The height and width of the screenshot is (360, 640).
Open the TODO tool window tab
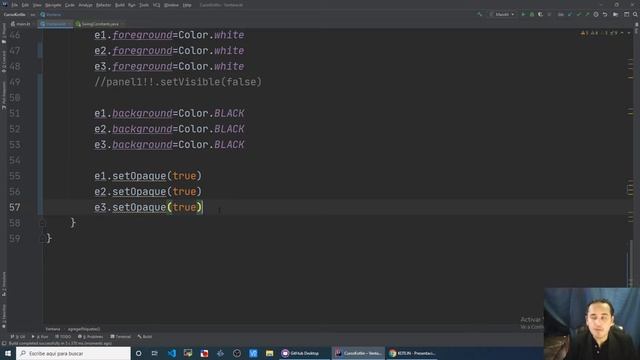(x=63, y=336)
